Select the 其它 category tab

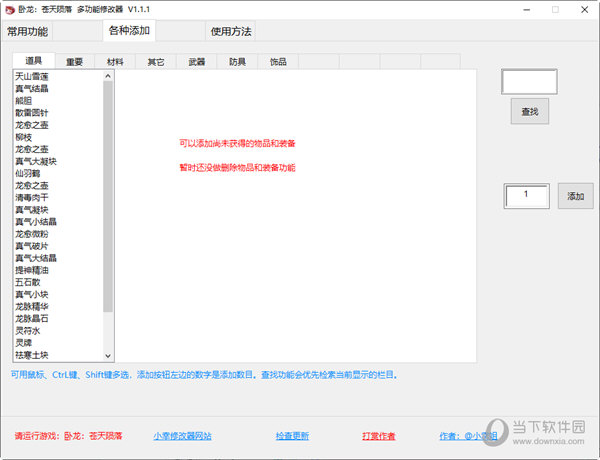coord(156,62)
